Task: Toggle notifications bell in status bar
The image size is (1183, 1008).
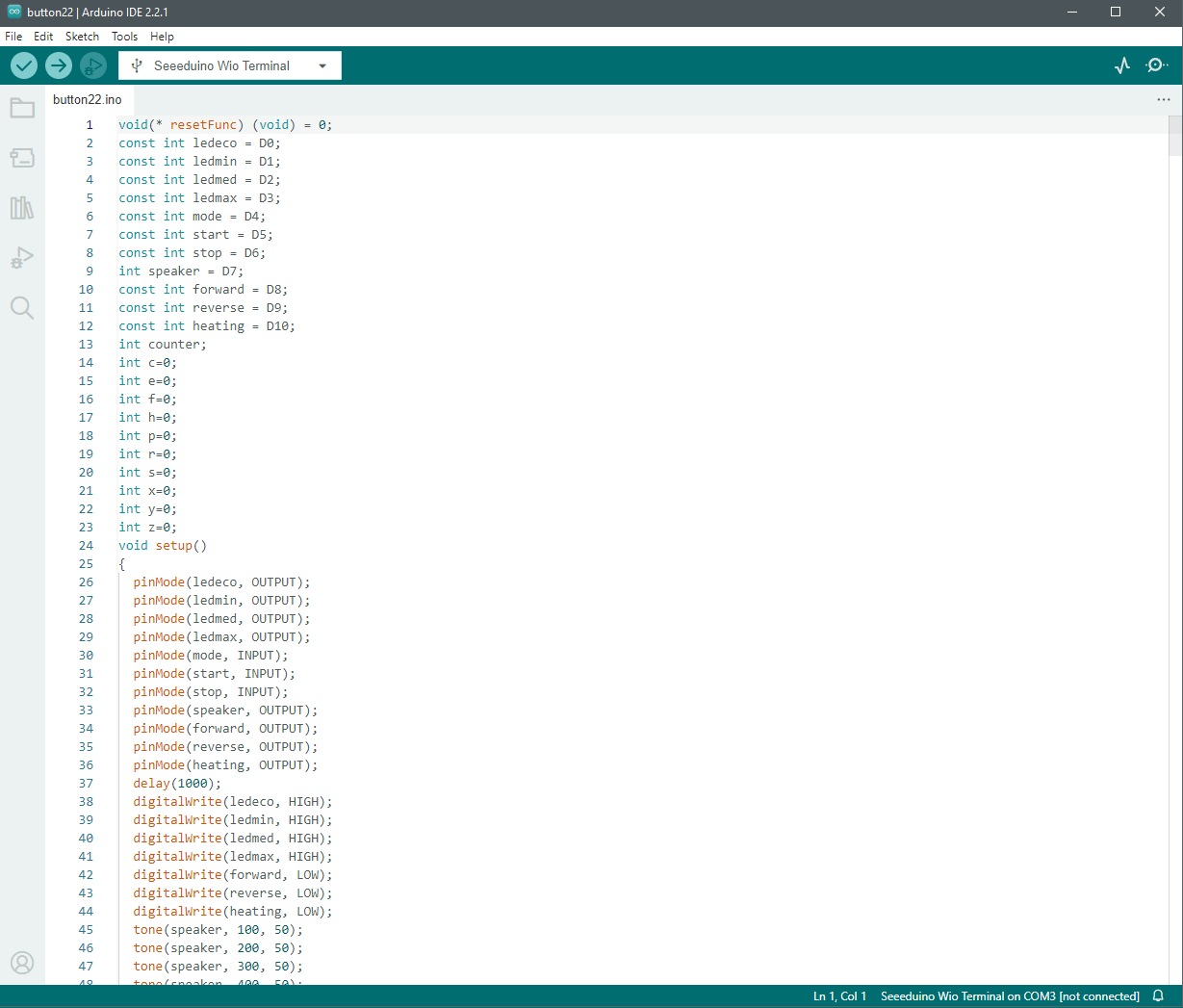Action: 1159,996
